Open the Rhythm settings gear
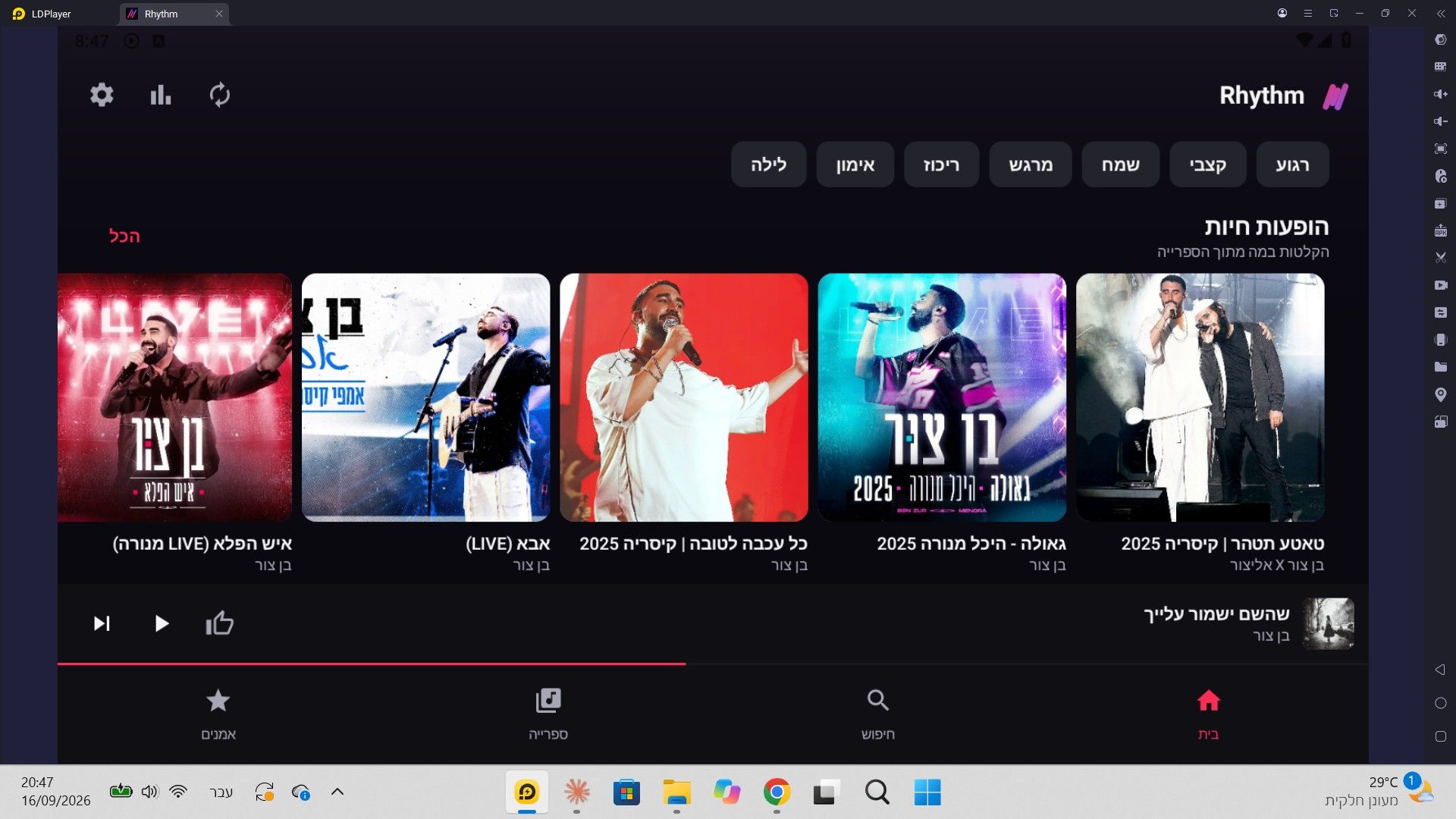1456x819 pixels. (x=102, y=95)
